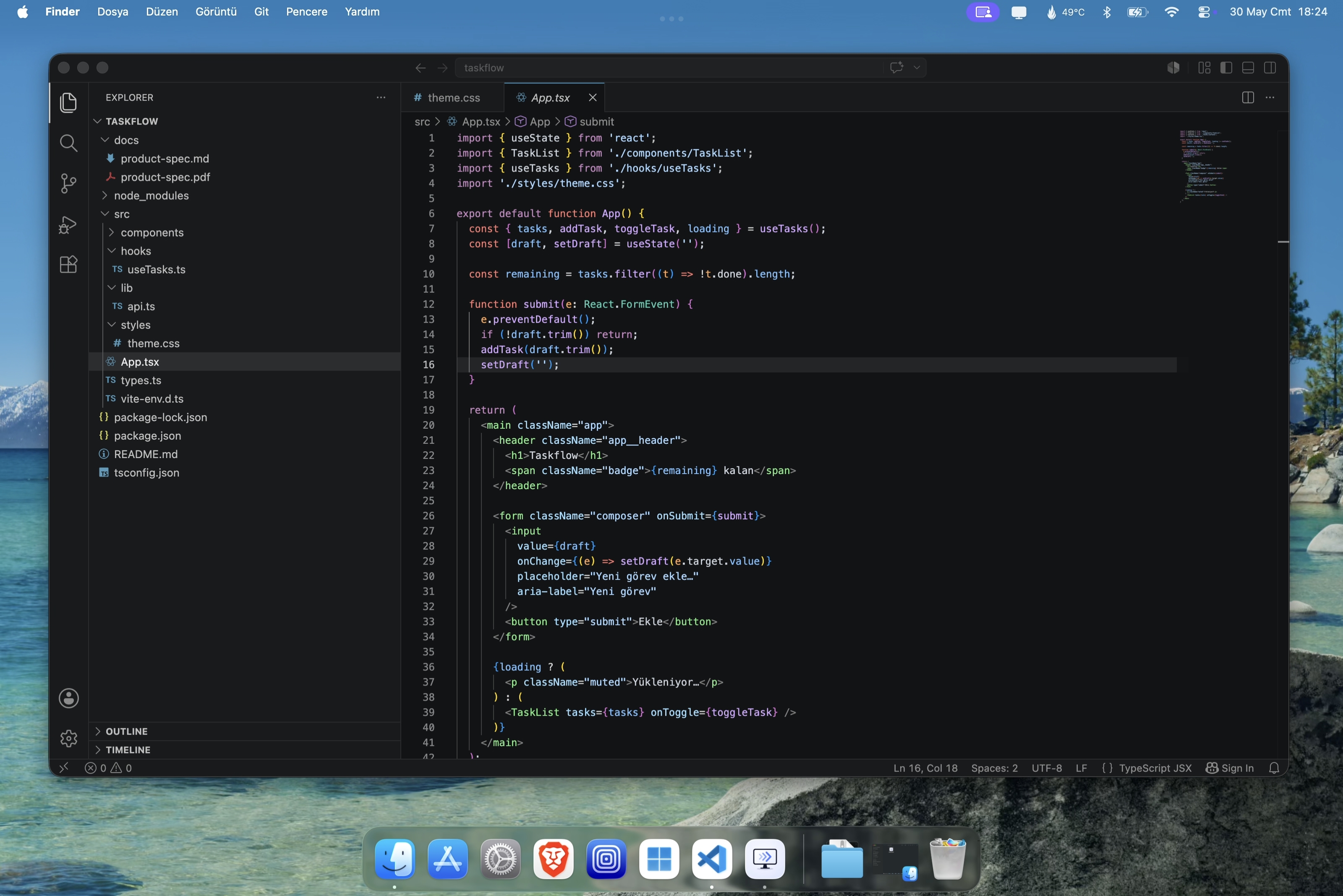This screenshot has height=896, width=1343.
Task: Click the theme icon beside the layout controls
Action: [1174, 68]
